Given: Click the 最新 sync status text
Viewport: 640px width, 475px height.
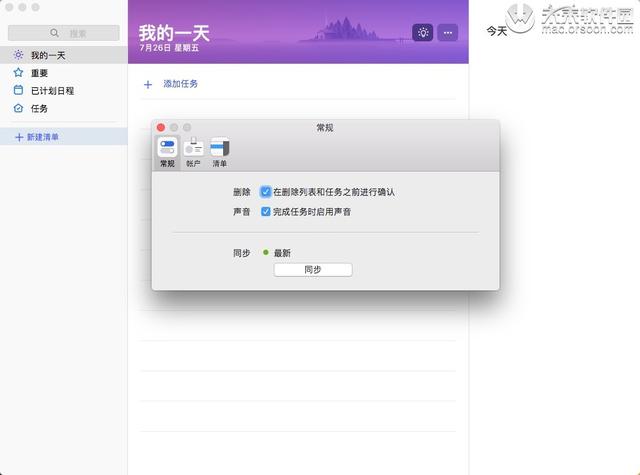Looking at the screenshot, I should (x=282, y=253).
